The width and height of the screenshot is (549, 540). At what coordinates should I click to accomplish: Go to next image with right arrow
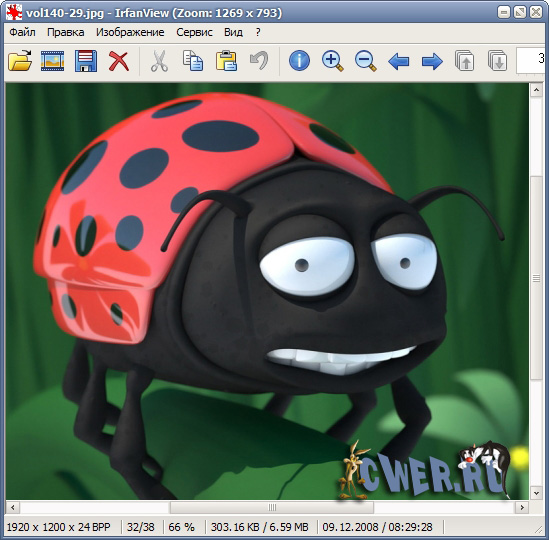pos(432,61)
